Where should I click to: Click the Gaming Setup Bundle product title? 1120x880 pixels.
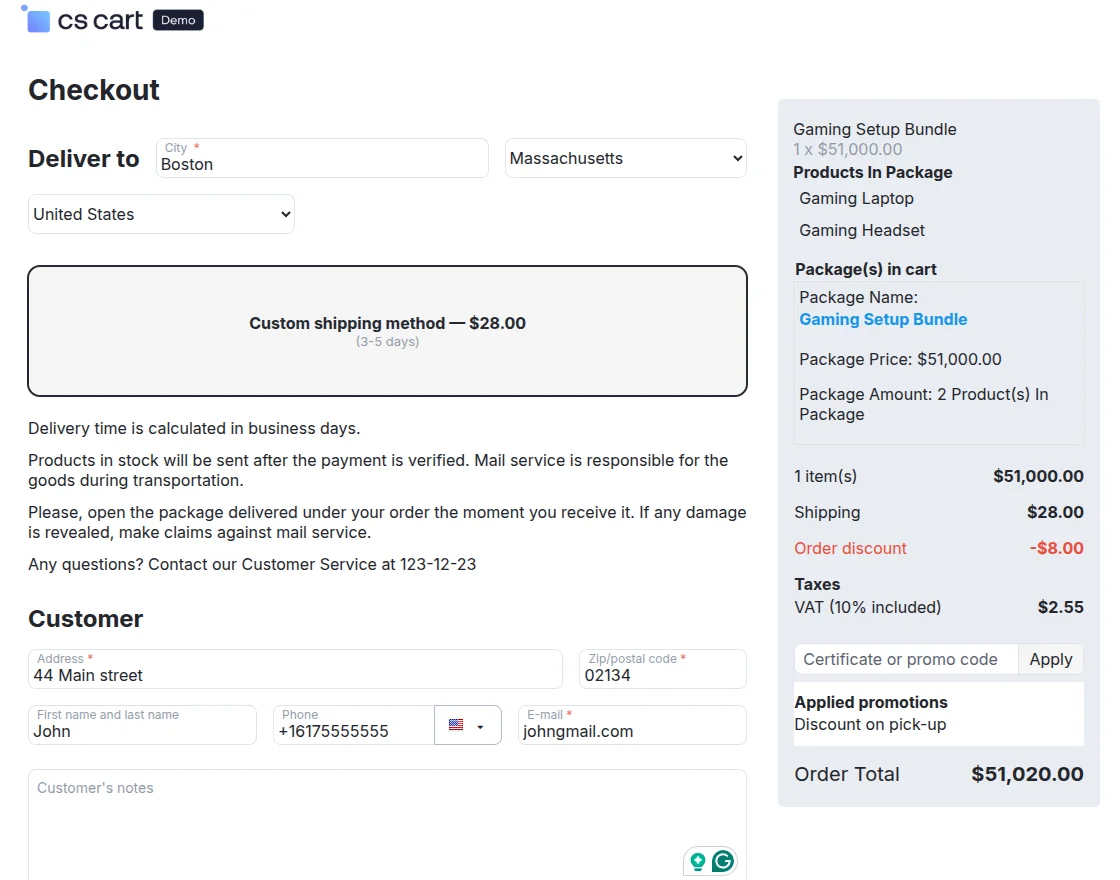coord(874,129)
